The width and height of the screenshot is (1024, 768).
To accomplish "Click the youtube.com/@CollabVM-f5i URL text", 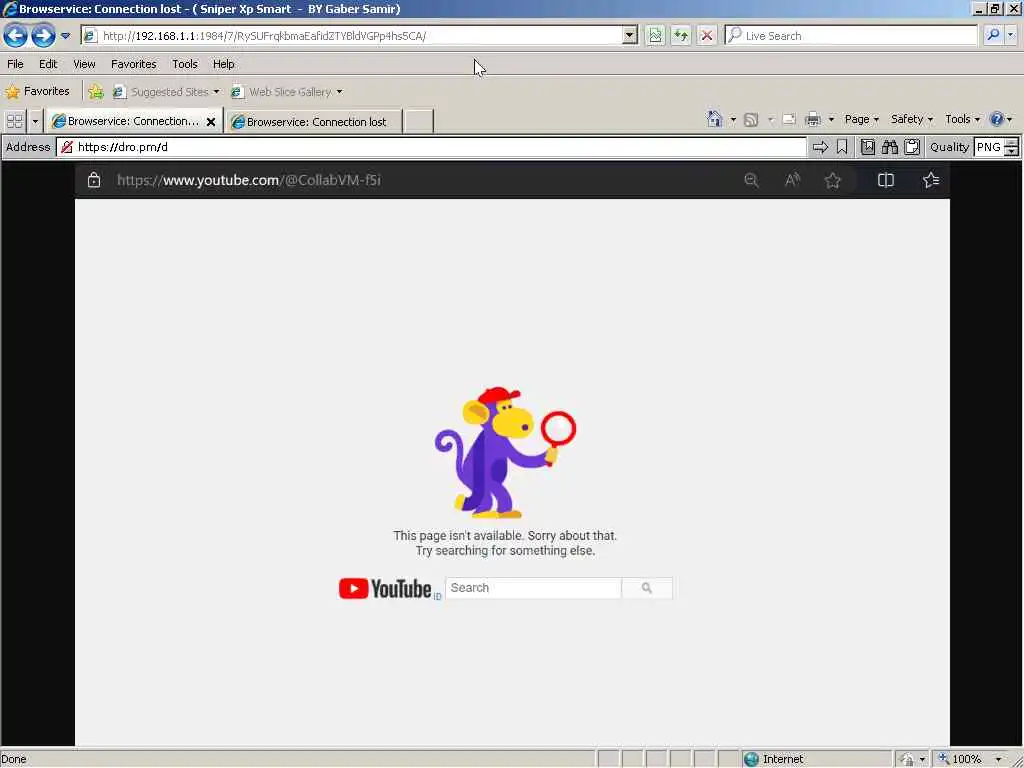I will click(x=248, y=180).
